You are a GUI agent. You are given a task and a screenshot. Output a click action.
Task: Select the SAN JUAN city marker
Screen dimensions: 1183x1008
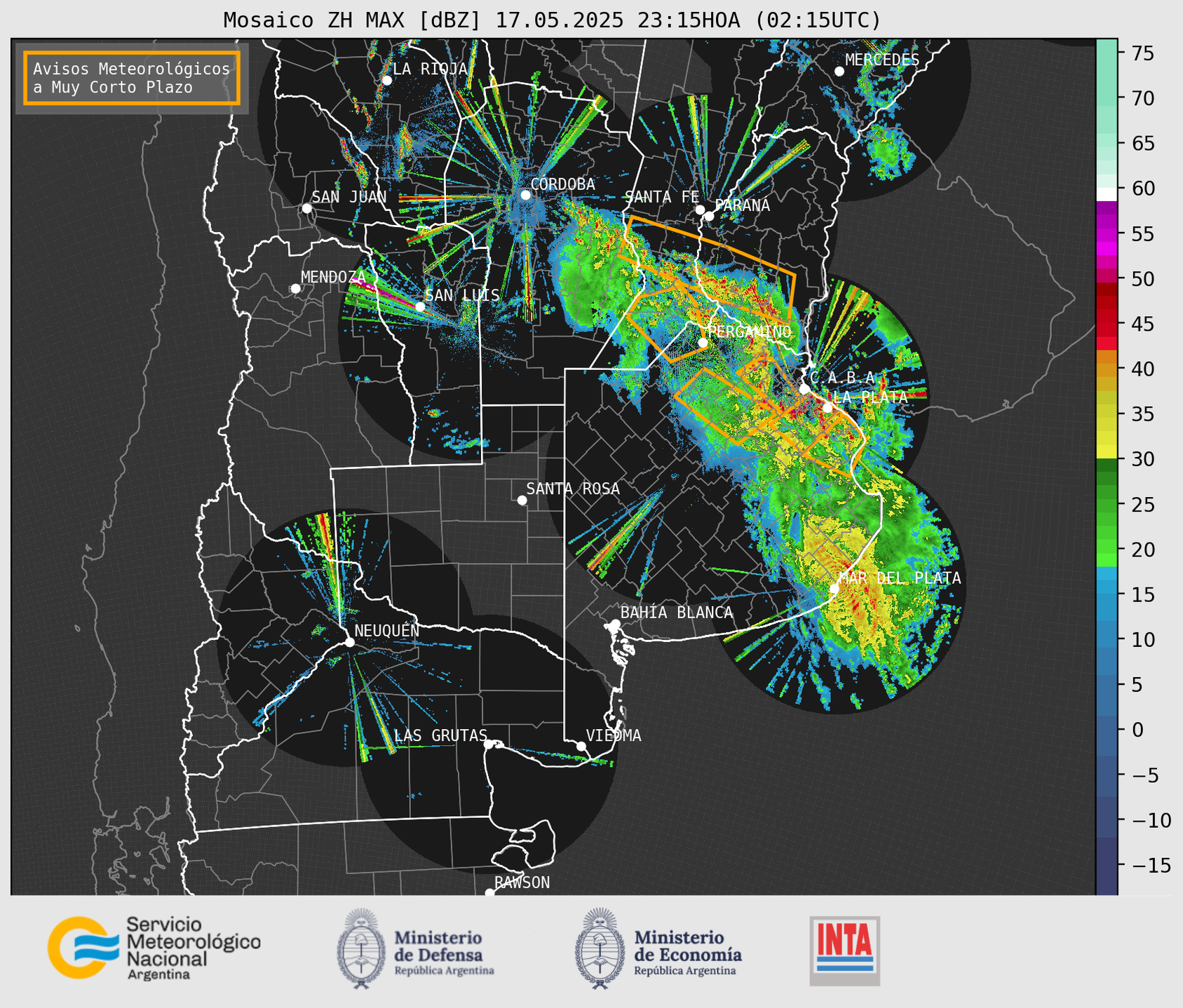(x=306, y=208)
